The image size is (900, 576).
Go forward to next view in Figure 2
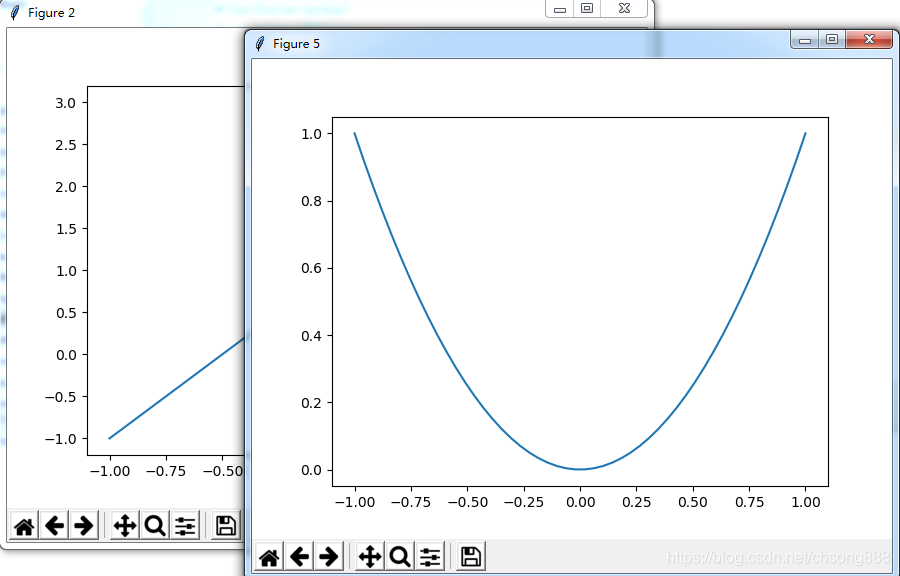85,524
